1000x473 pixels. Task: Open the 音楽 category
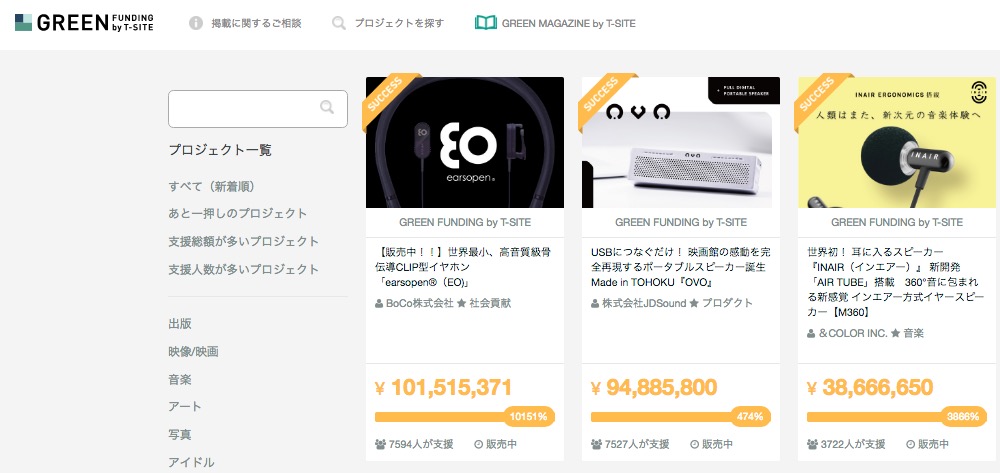(180, 380)
